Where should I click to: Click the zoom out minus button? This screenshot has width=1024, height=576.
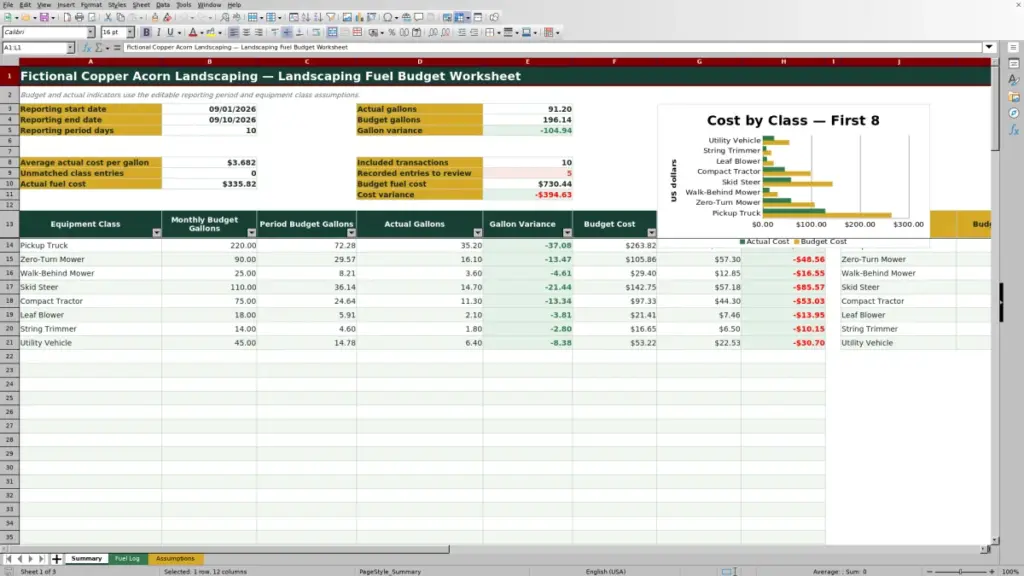(x=929, y=571)
